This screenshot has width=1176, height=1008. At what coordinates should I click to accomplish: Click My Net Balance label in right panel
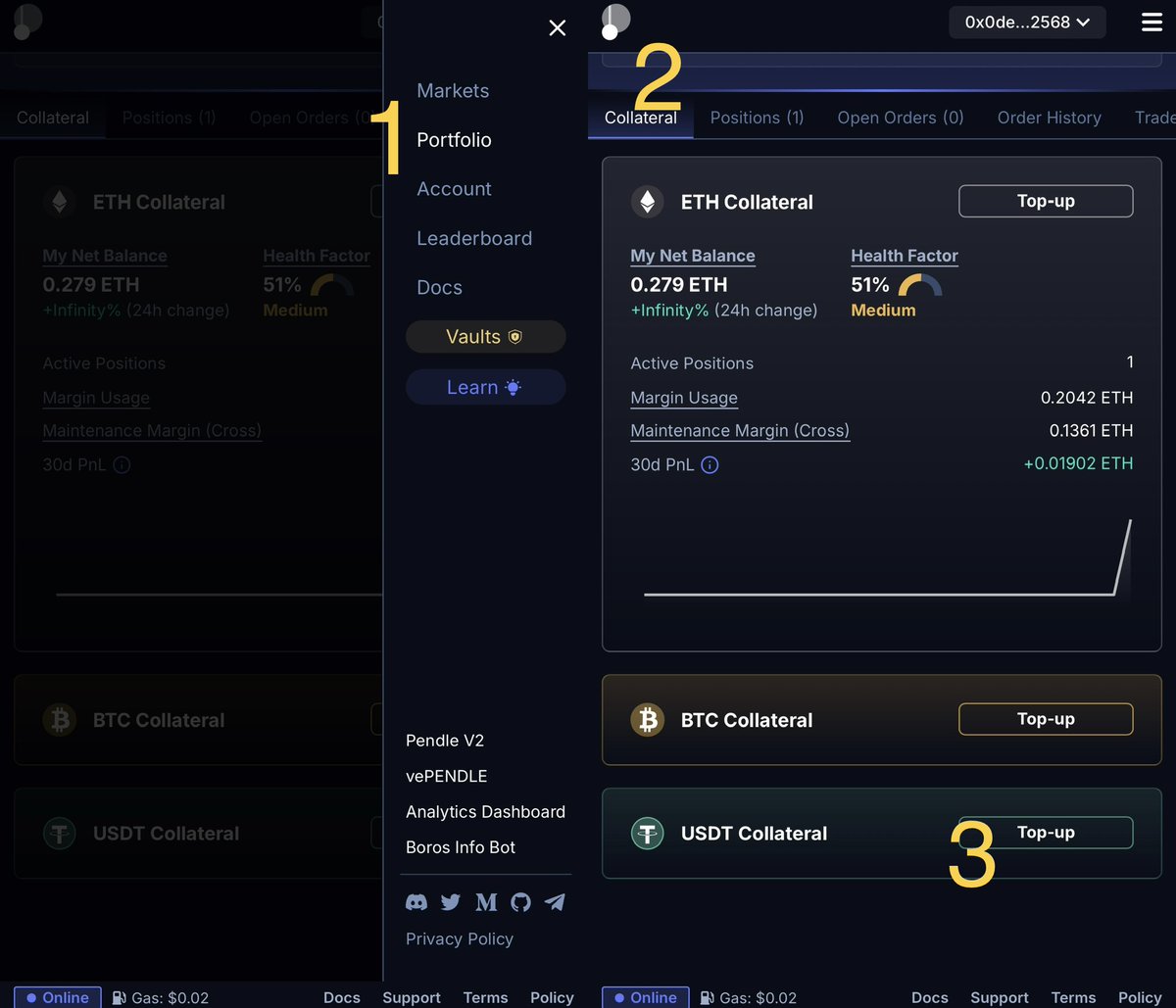pyautogui.click(x=693, y=256)
